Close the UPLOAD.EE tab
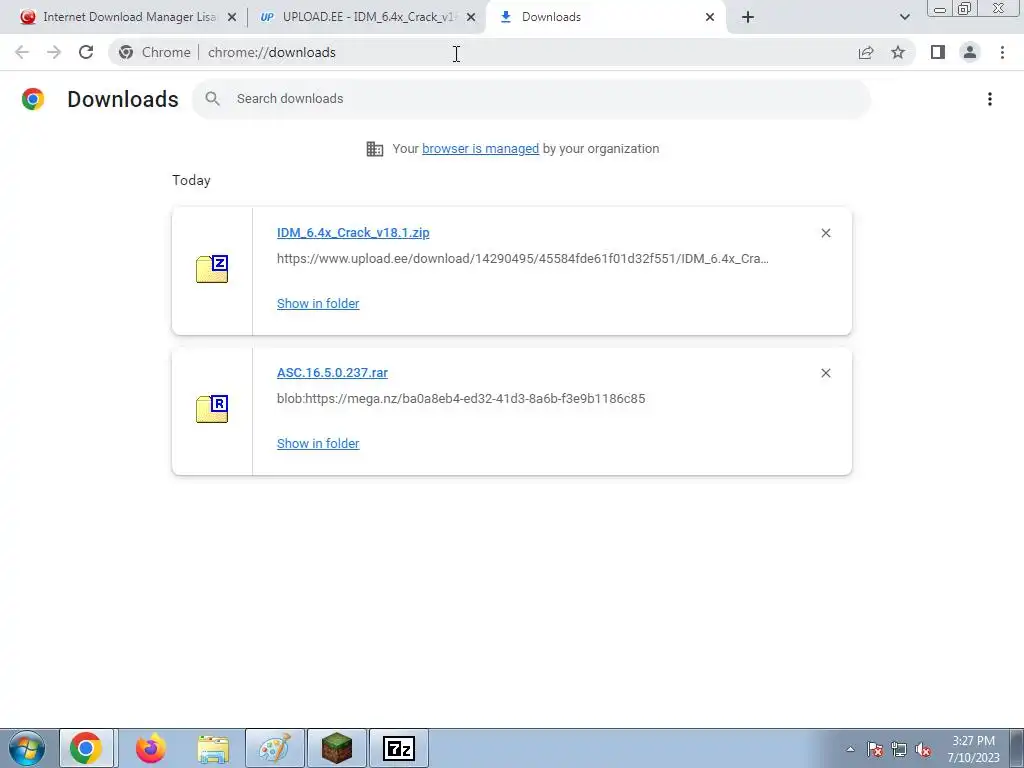The height and width of the screenshot is (768, 1024). coord(471,17)
